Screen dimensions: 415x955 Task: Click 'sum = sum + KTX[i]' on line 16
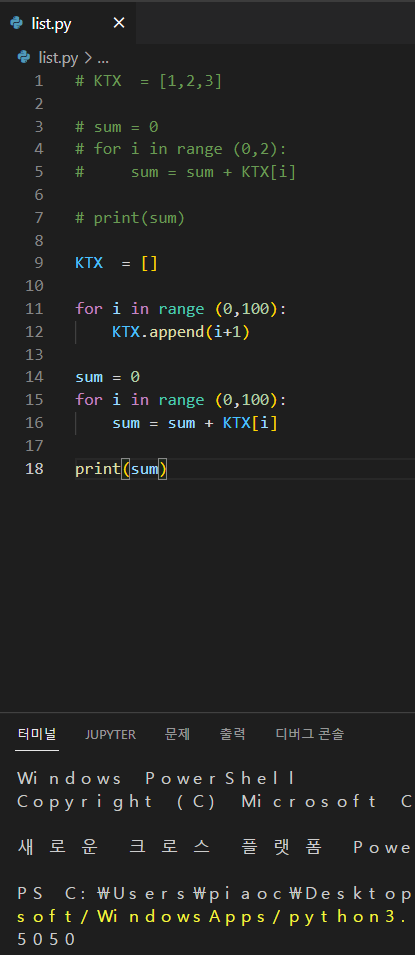coord(195,423)
